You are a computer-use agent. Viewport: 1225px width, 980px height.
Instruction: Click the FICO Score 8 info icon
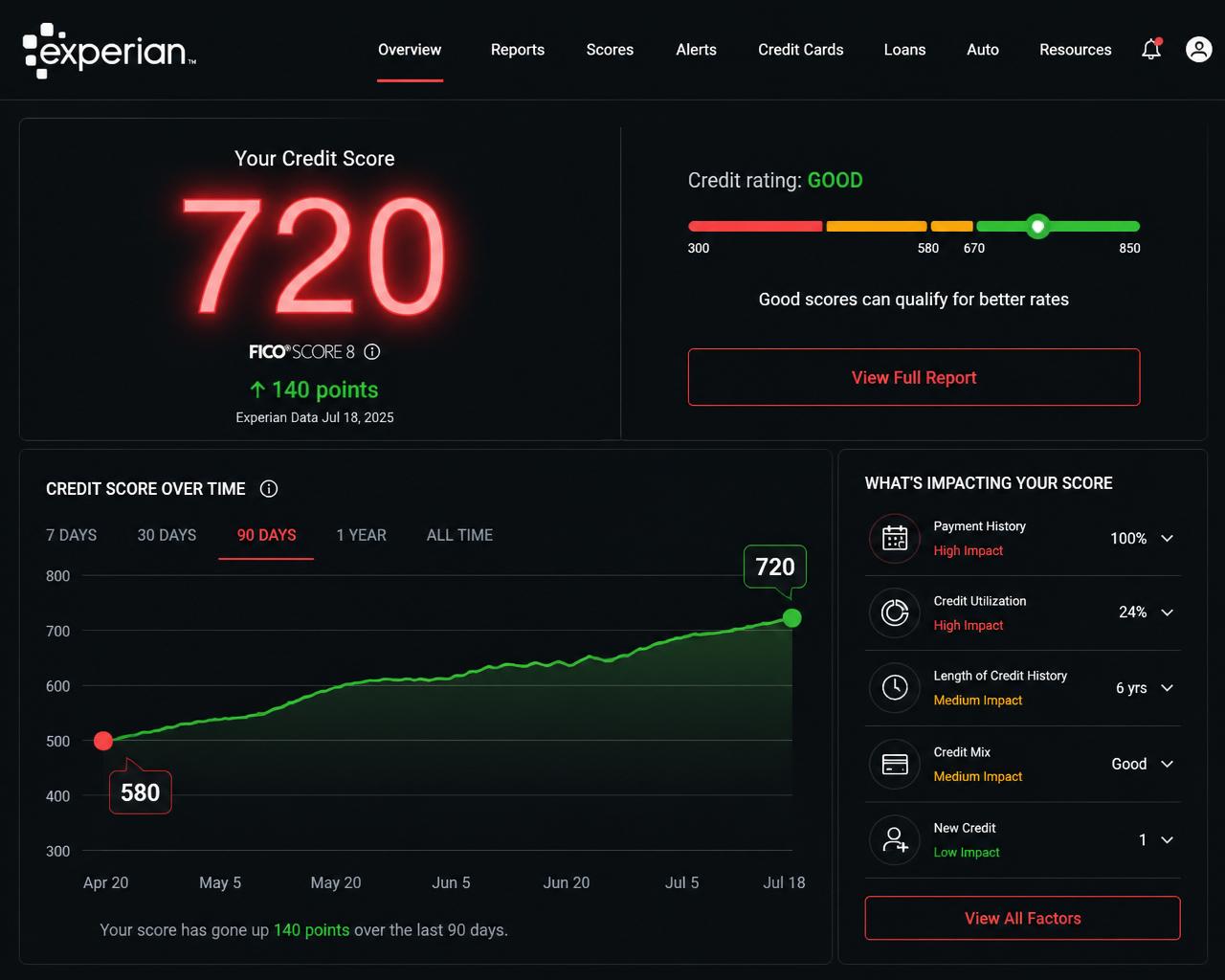coord(372,351)
